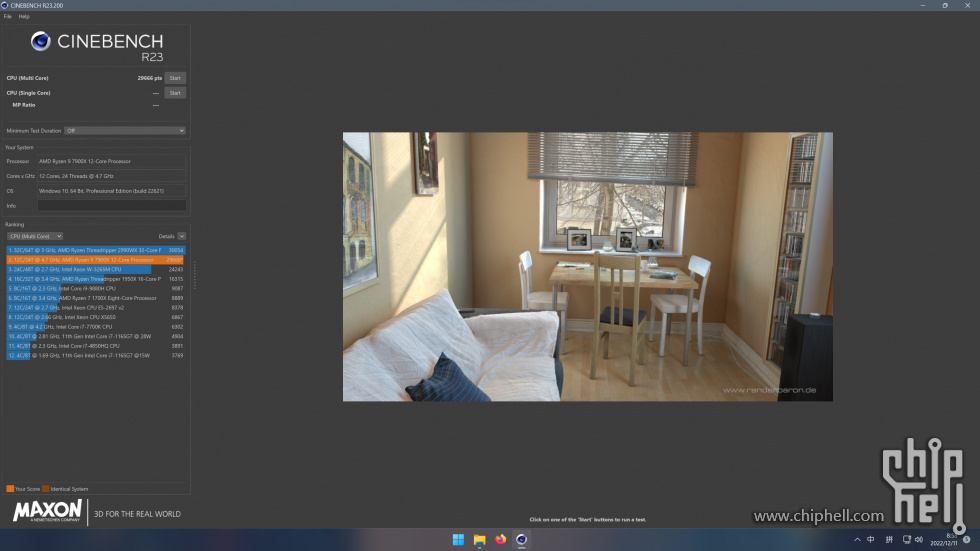Launch Firefox from the taskbar

pyautogui.click(x=501, y=539)
